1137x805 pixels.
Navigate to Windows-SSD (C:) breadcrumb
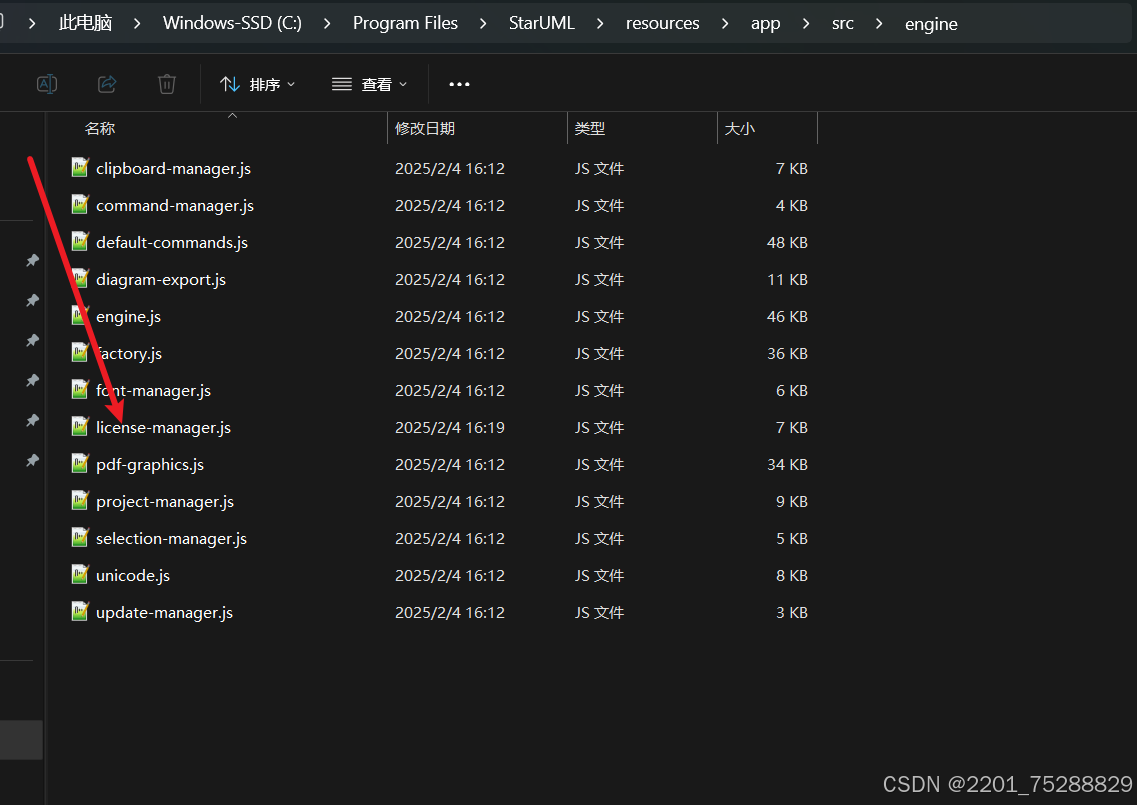click(x=232, y=23)
